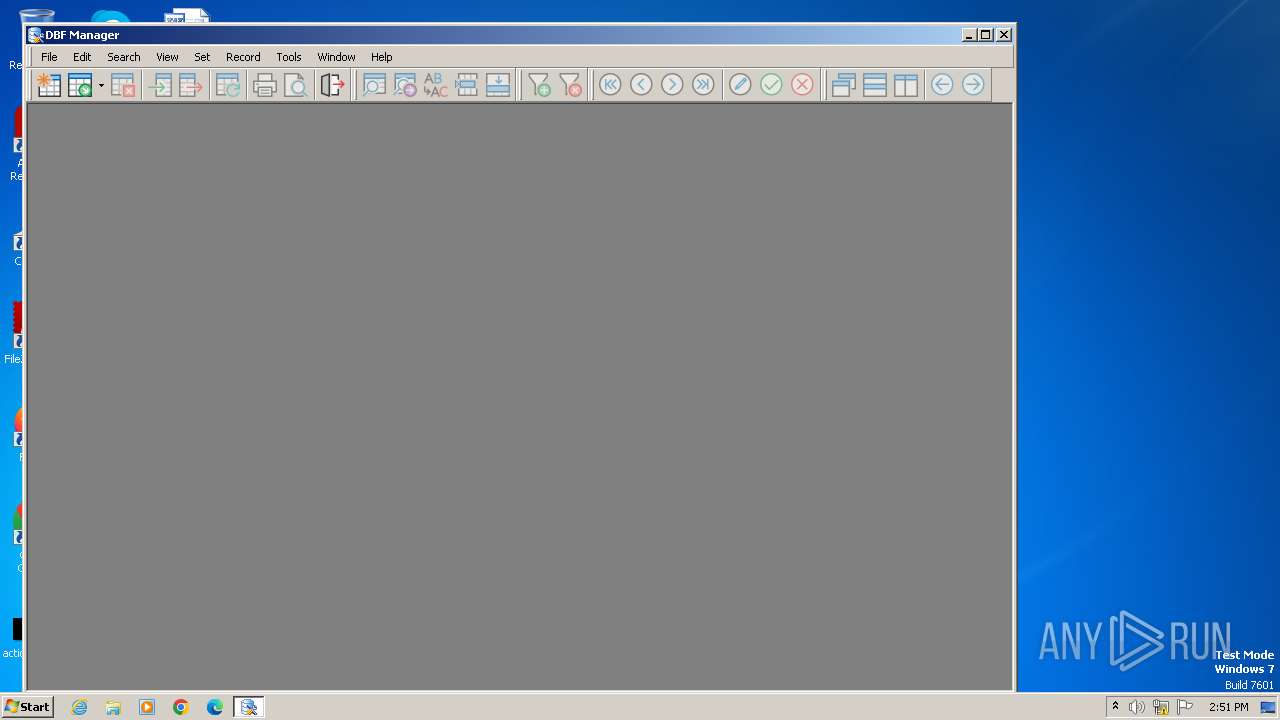Click the Open table toolbar icon
This screenshot has height=720, width=1280.
[79, 85]
